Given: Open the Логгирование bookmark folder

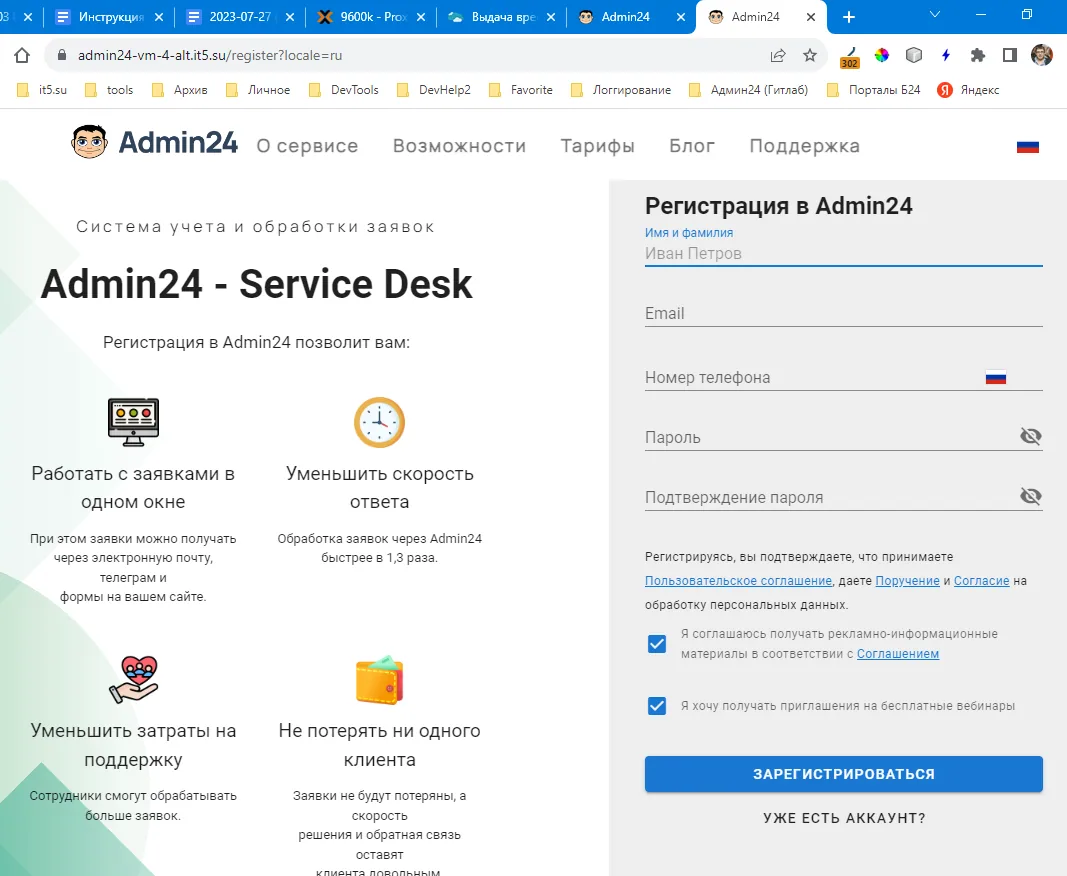Looking at the screenshot, I should pos(621,90).
